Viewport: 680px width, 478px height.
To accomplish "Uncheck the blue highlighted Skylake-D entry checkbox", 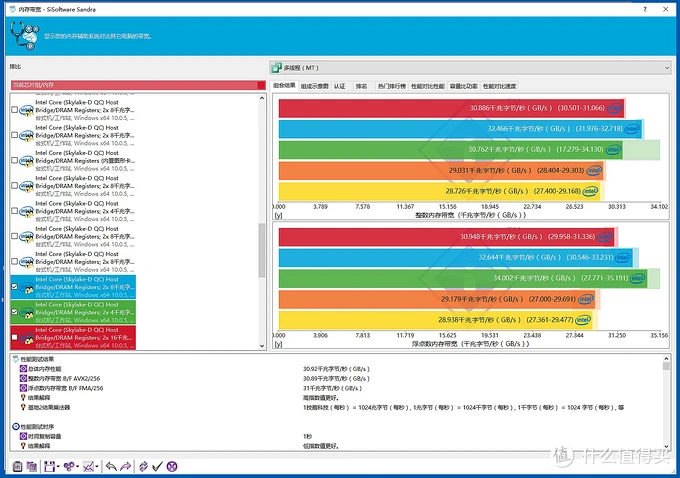I will tap(13, 287).
